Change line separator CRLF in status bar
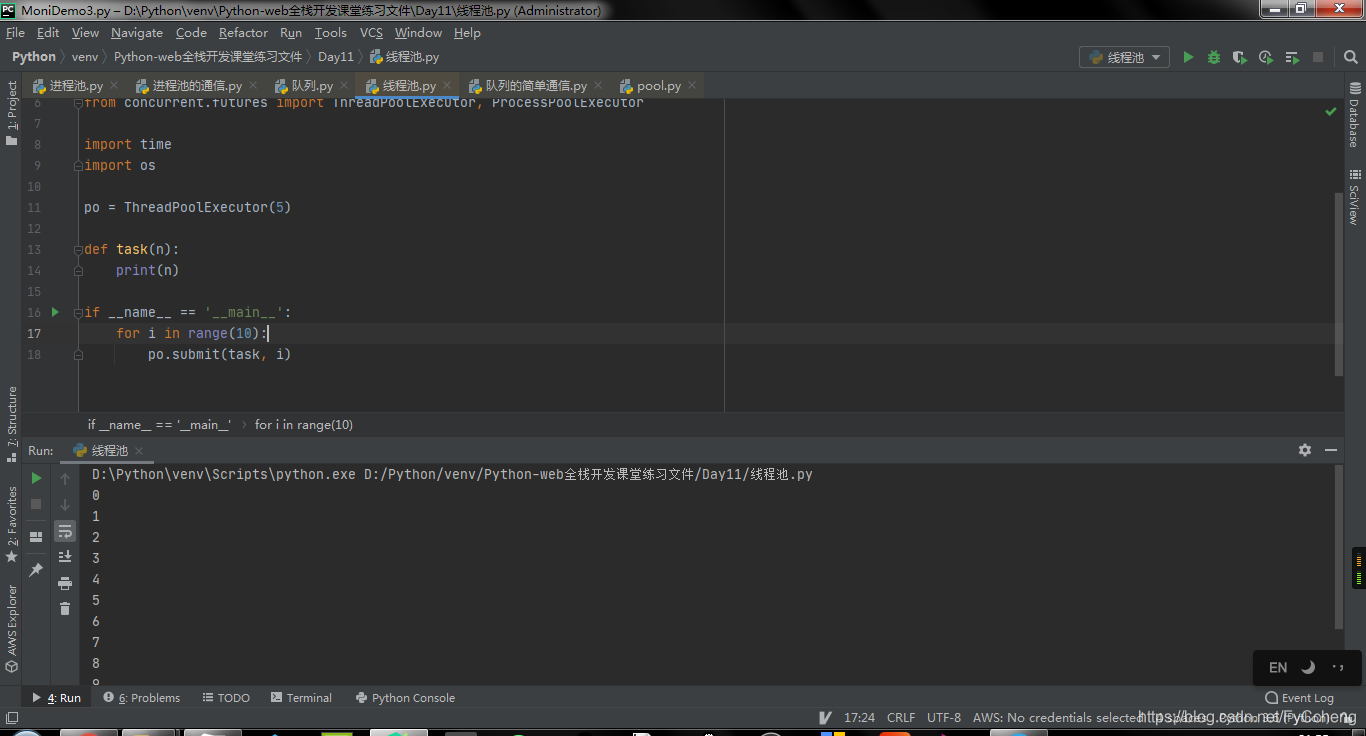This screenshot has height=736, width=1366. pos(901,717)
